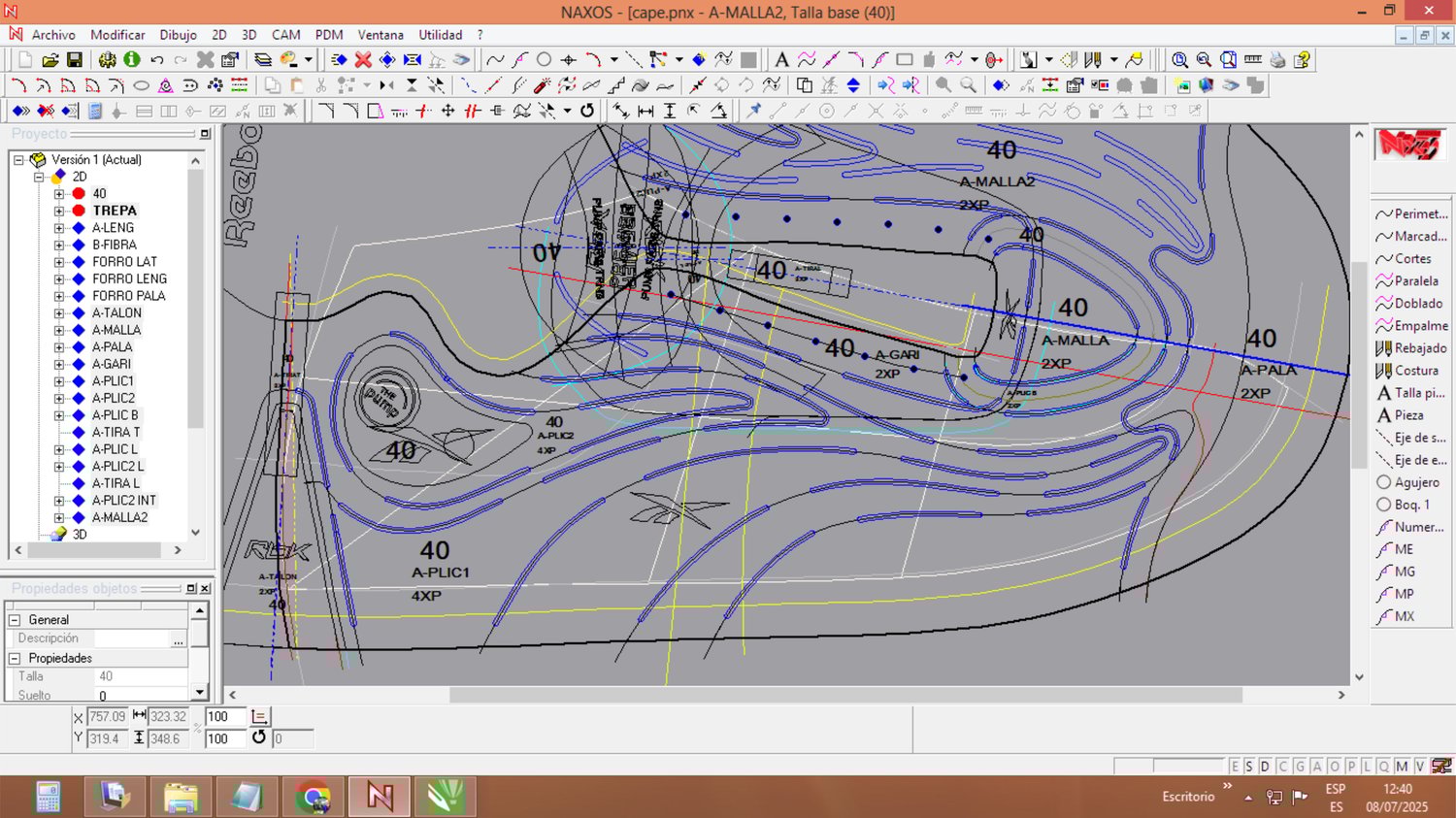Click the X scale percentage field
This screenshot has height=818, width=1456.
tap(224, 717)
